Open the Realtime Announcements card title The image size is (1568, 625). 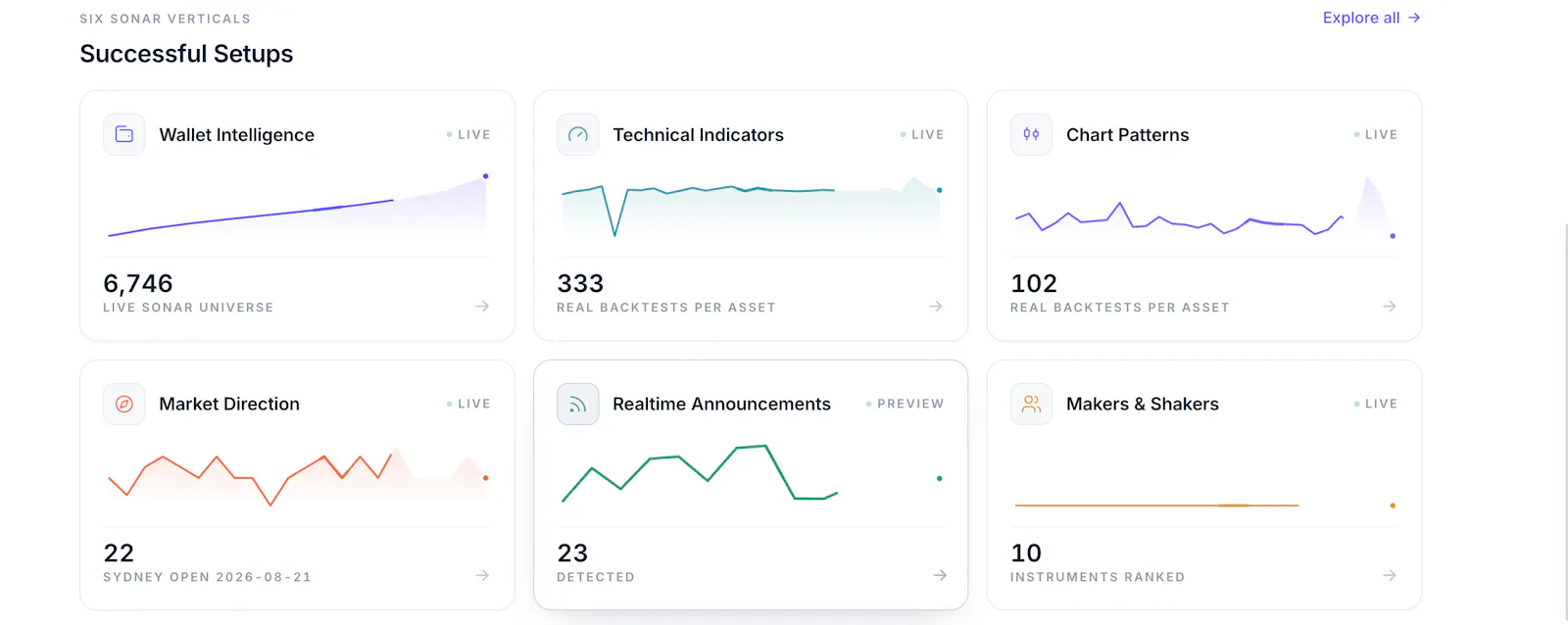tap(721, 404)
